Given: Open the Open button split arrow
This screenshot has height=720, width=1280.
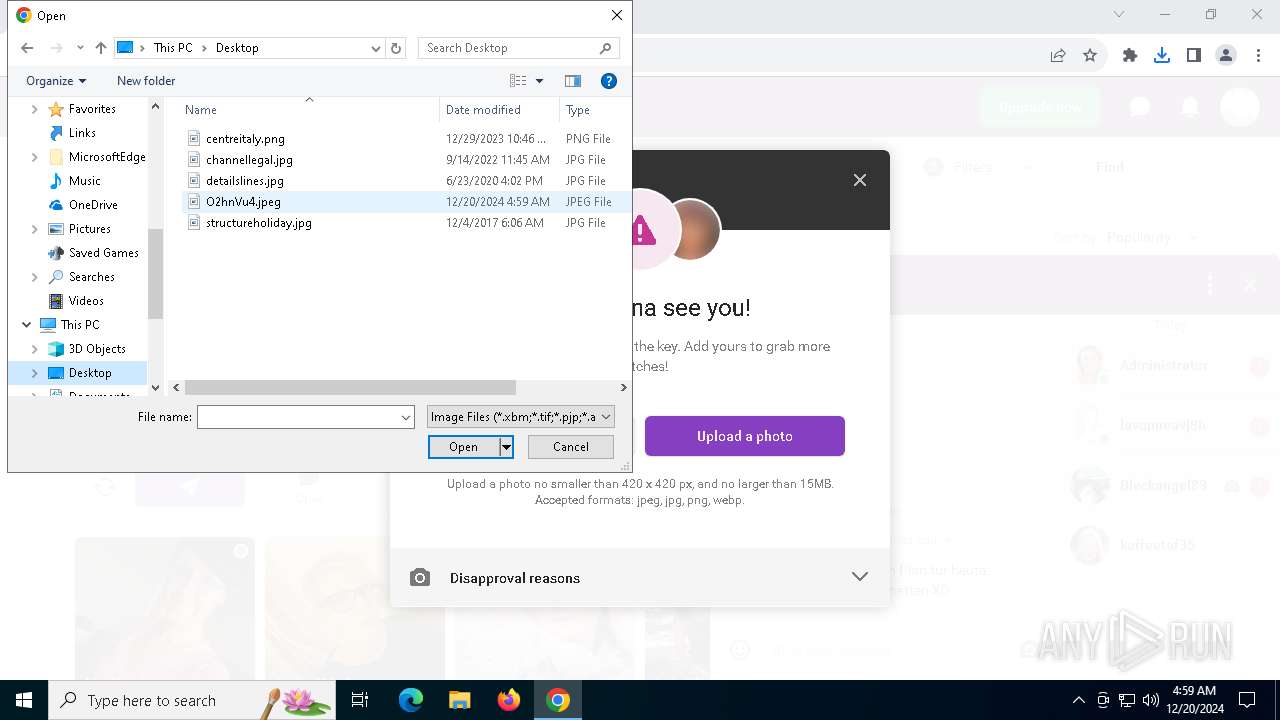Looking at the screenshot, I should (x=507, y=447).
